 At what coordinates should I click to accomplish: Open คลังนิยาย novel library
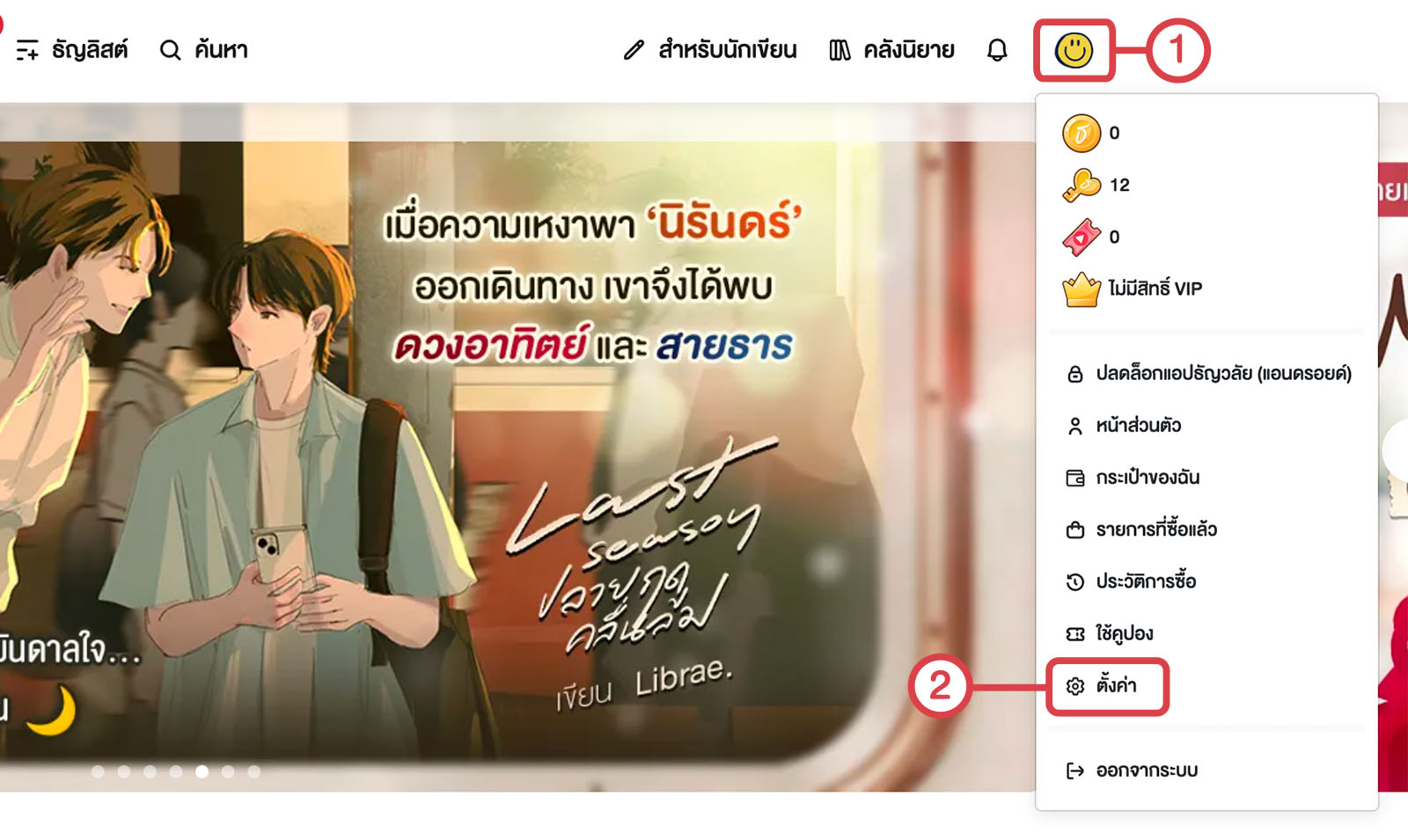891,50
